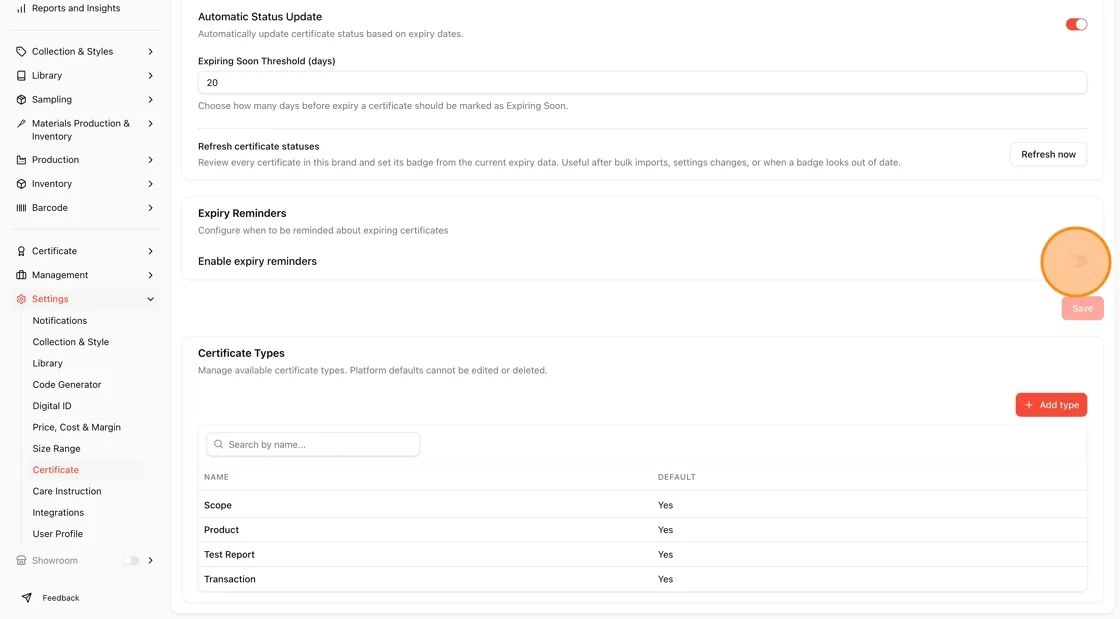Image resolution: width=1120 pixels, height=619 pixels.
Task: Expand the Production menu chevron
Action: (150, 160)
